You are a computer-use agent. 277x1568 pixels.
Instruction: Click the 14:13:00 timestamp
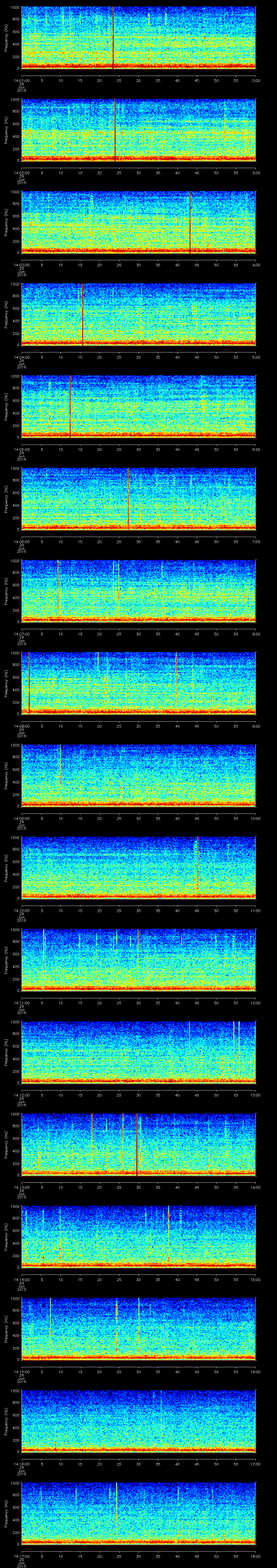tap(21, 1187)
